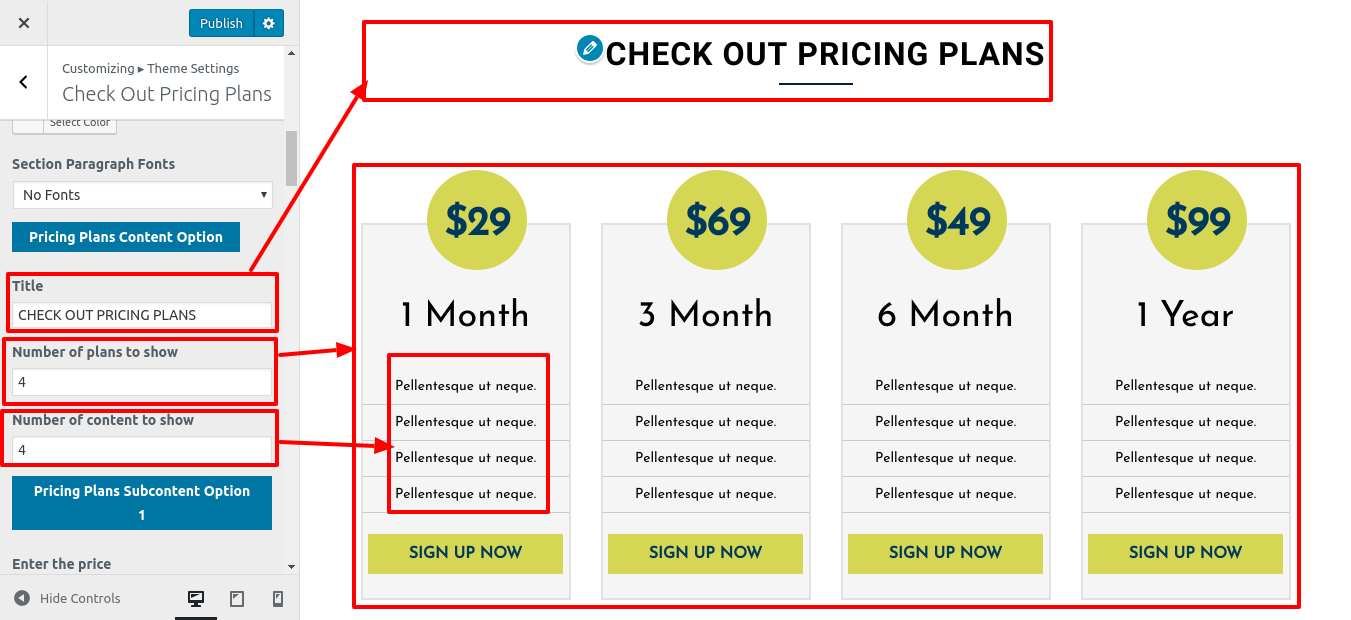Open the Section Paragraph Fonts dropdown

pos(142,195)
